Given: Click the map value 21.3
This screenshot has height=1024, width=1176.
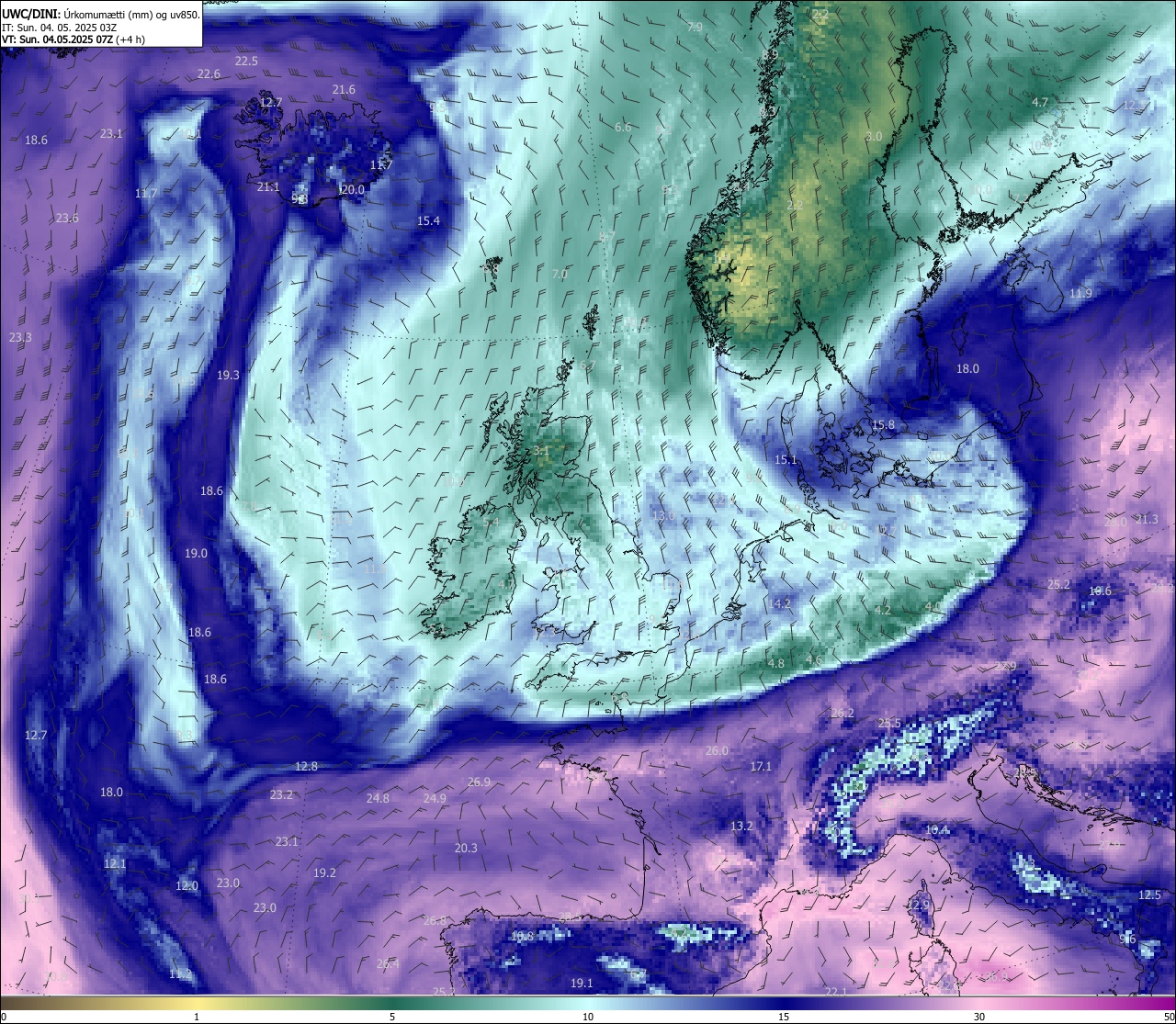Looking at the screenshot, I should click(x=1146, y=519).
